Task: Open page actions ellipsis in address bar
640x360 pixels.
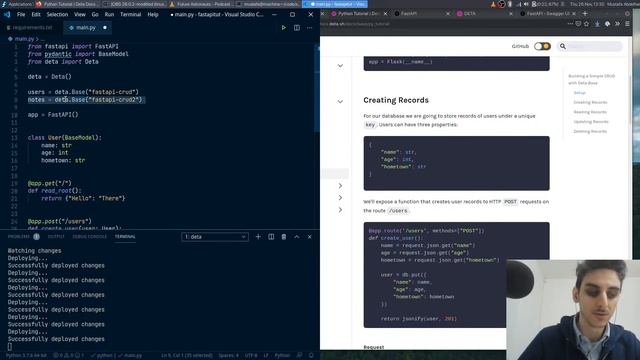Action: pos(570,24)
